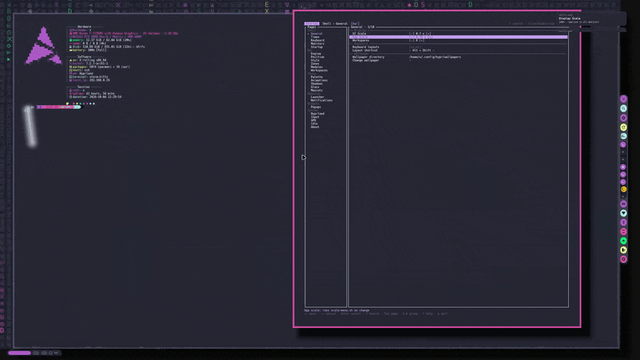This screenshot has height=360, width=640.
Task: Select the Input page in sidebar
Action: (315, 117)
